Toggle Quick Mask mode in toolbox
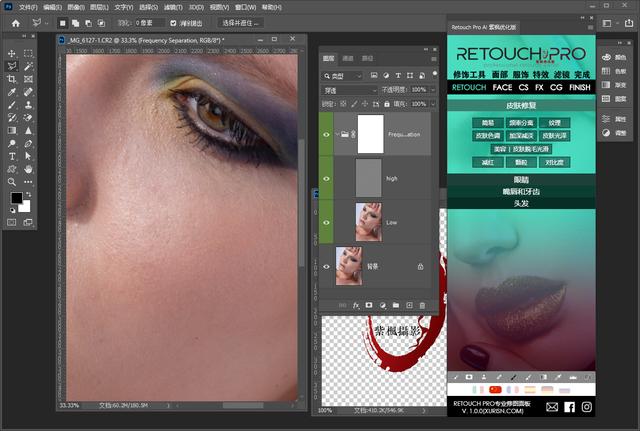The height and width of the screenshot is (431, 640). [x=12, y=222]
